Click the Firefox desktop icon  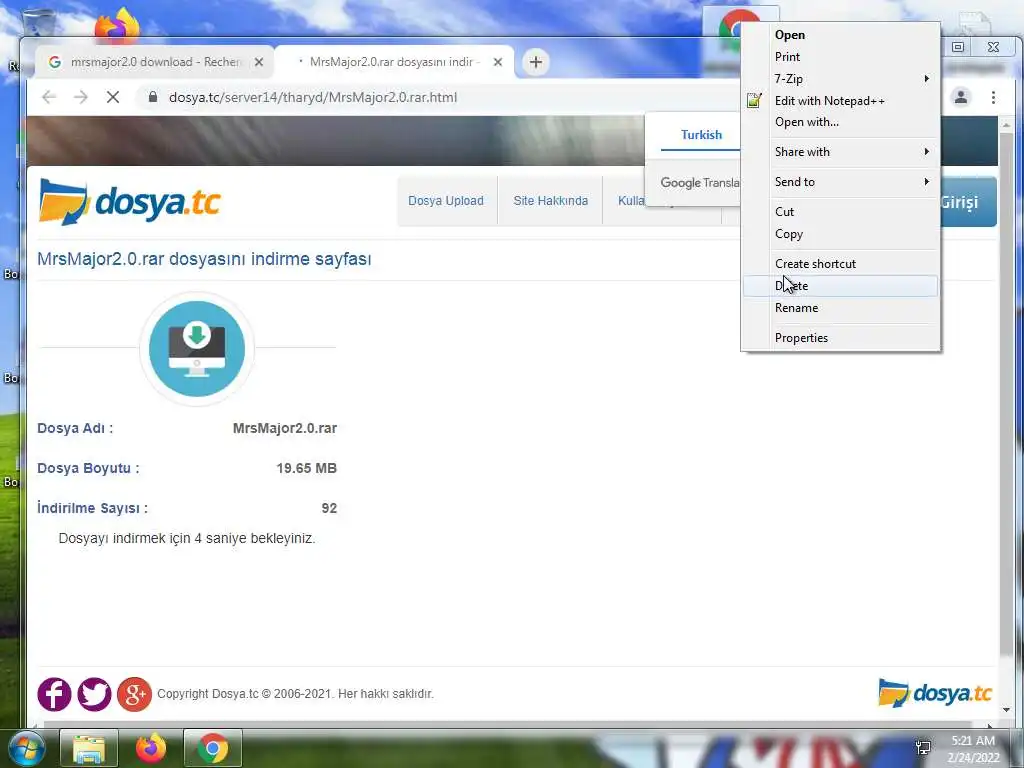click(x=118, y=25)
